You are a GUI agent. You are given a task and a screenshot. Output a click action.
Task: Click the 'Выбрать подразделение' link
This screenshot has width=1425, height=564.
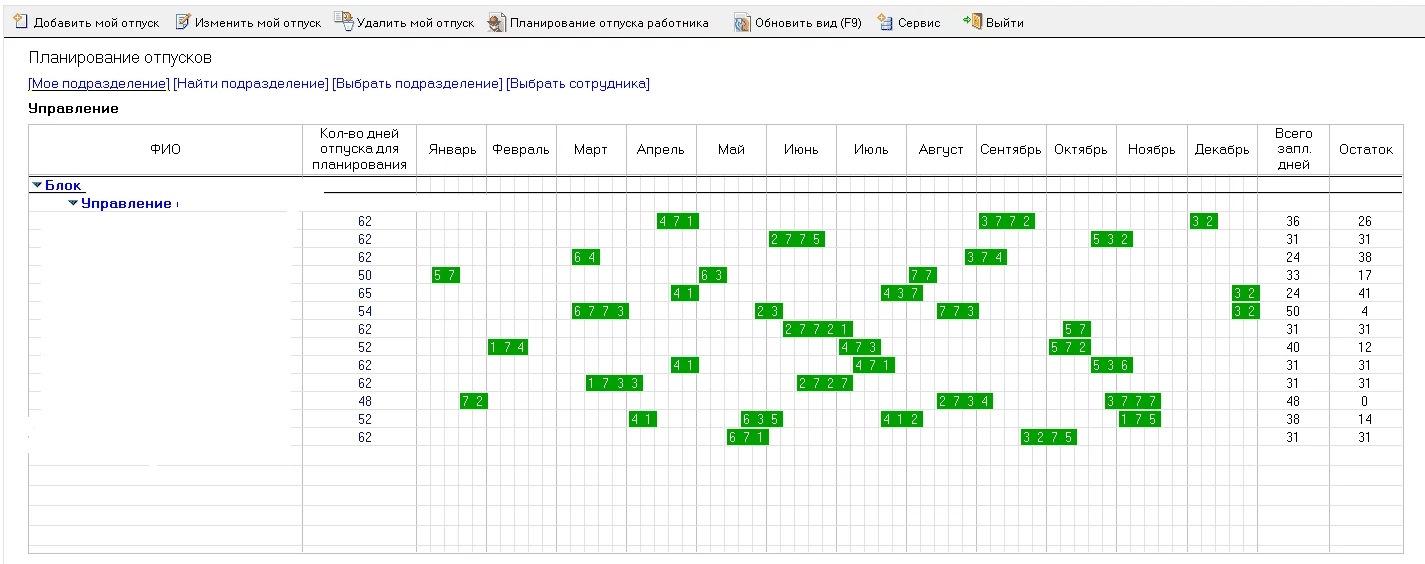pos(417,84)
